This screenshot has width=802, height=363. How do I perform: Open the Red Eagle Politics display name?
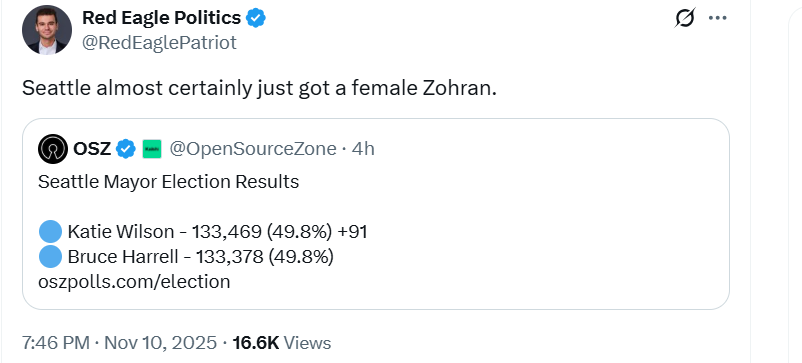point(161,18)
